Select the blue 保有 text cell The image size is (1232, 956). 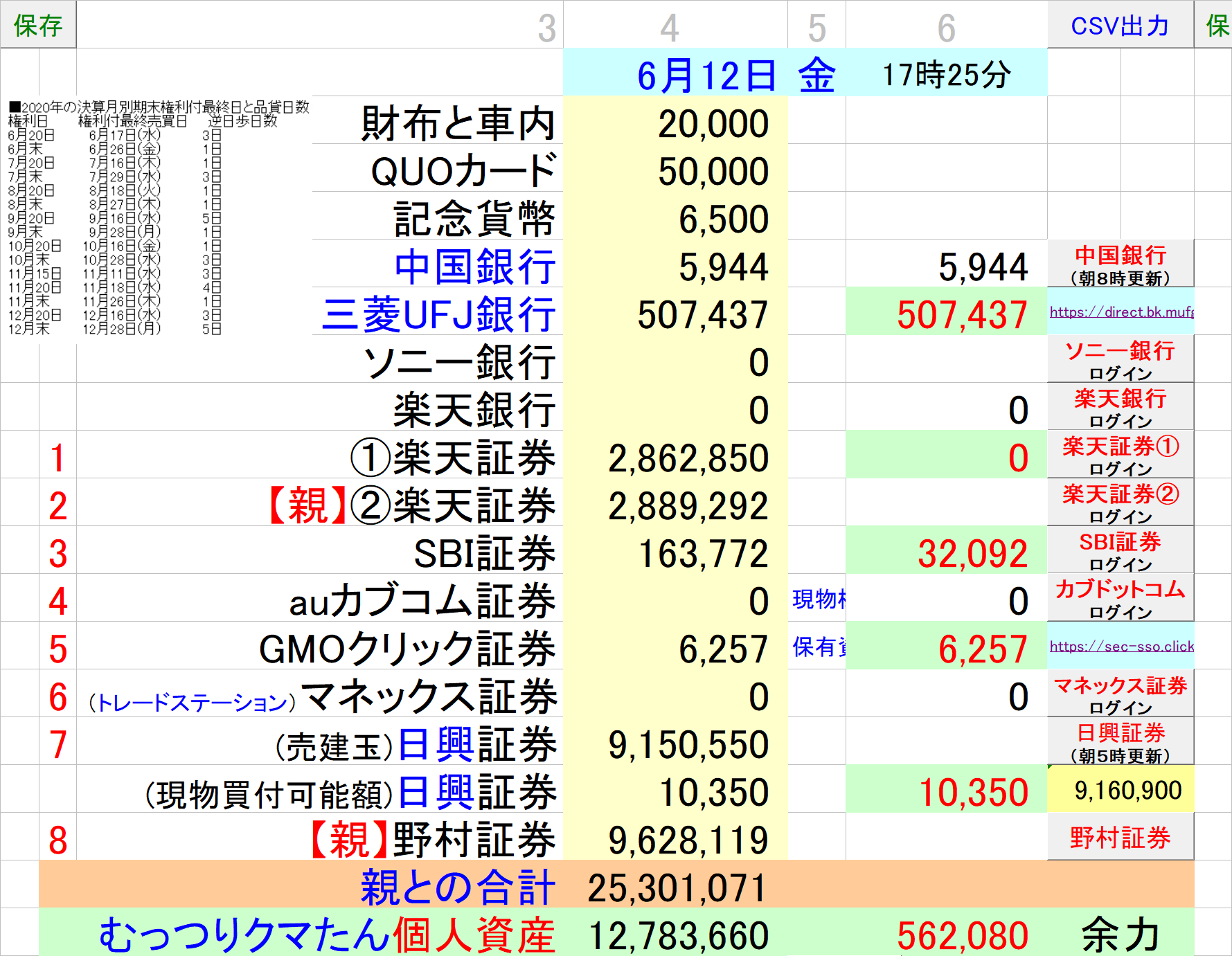coord(817,646)
